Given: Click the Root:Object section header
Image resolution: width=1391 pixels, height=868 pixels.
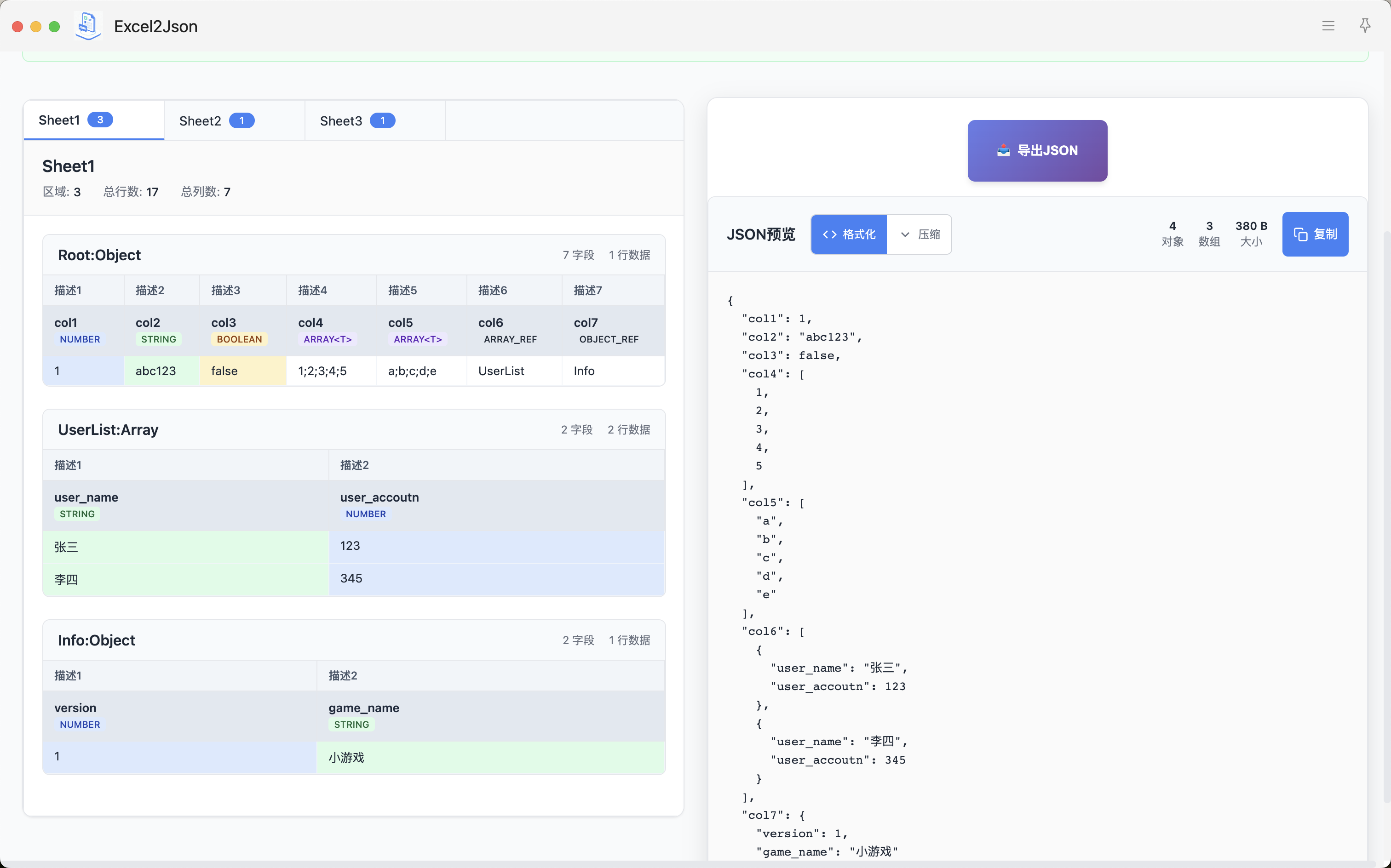Looking at the screenshot, I should tap(99, 255).
